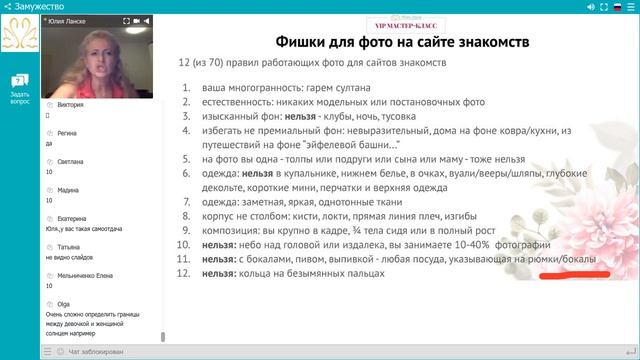The width and height of the screenshot is (640, 360).
Task: Click the chat scrollbar handle
Action: click(163, 337)
